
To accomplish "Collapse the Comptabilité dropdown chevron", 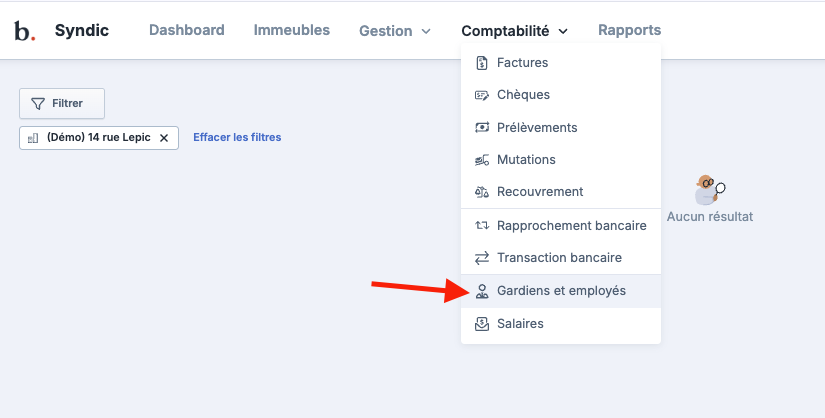I will point(563,32).
